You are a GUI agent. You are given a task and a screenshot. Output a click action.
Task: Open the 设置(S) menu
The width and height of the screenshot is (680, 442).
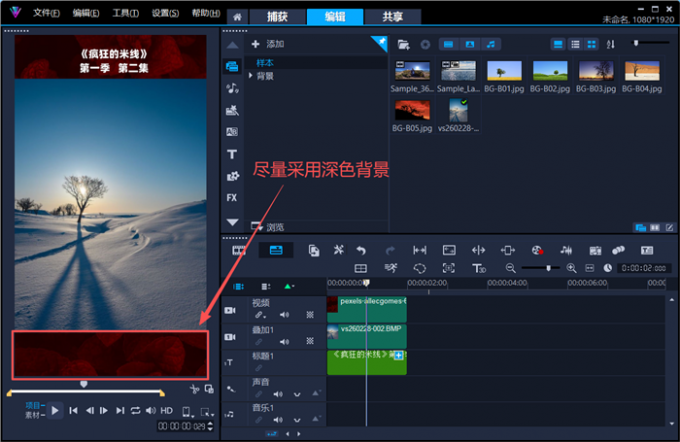pyautogui.click(x=165, y=13)
